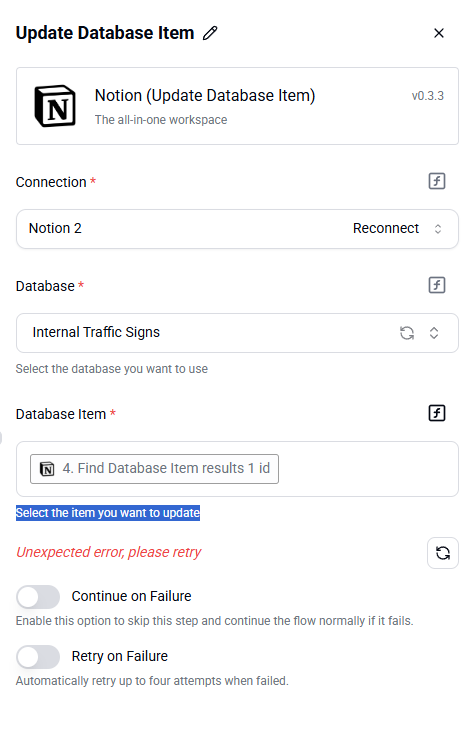Click the Reconnect link
This screenshot has height=745, width=466.
(386, 229)
